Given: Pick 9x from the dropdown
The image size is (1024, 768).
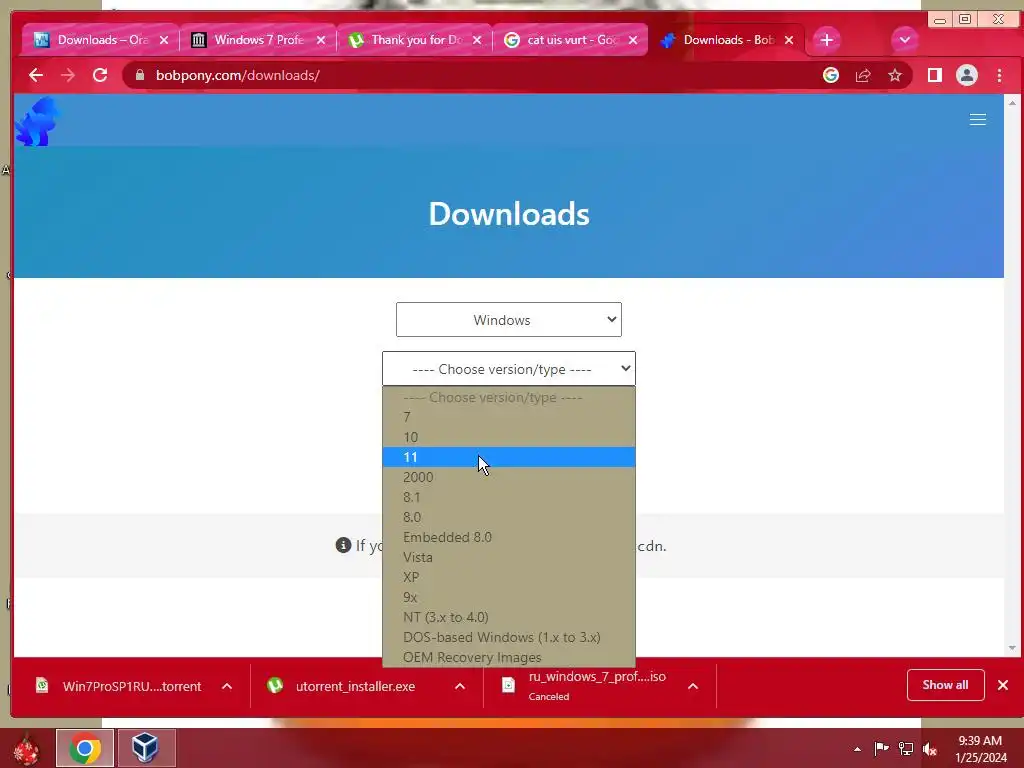Looking at the screenshot, I should pos(509,597).
